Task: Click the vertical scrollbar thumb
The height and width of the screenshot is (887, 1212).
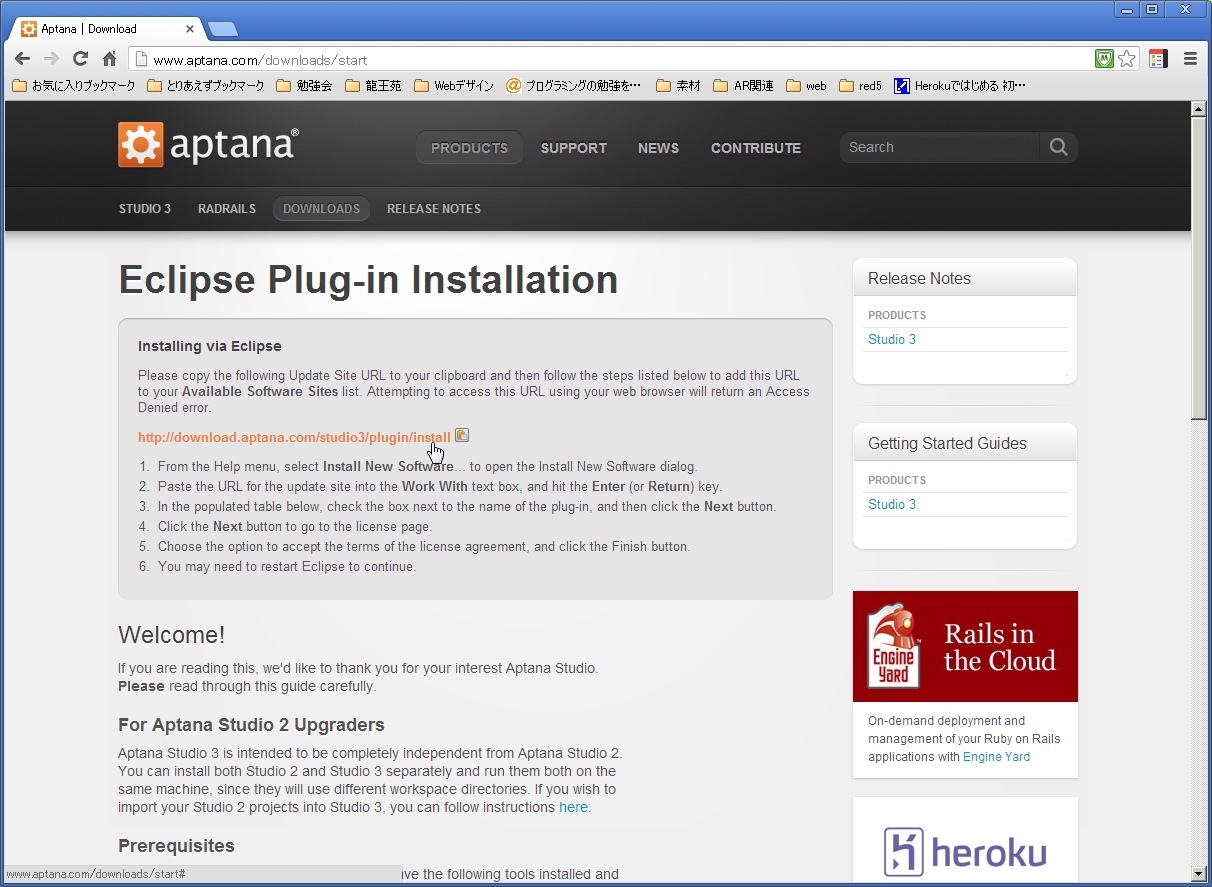Action: [1199, 268]
